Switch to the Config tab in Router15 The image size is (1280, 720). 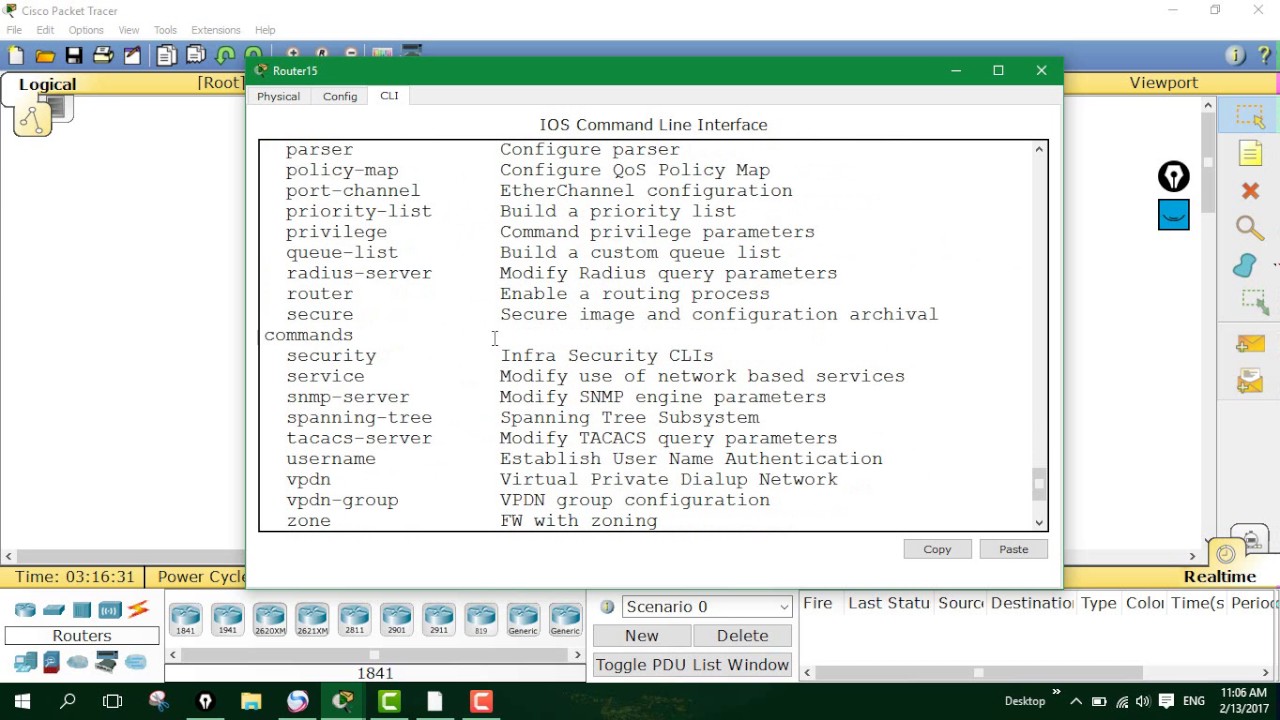[340, 96]
